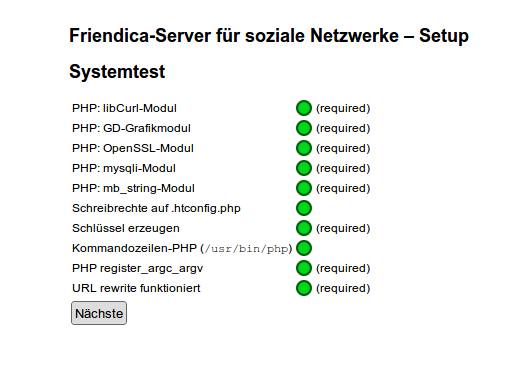The width and height of the screenshot is (514, 371).
Task: Click the (required) text next to OpenSSL-Modul
Action: 343,148
